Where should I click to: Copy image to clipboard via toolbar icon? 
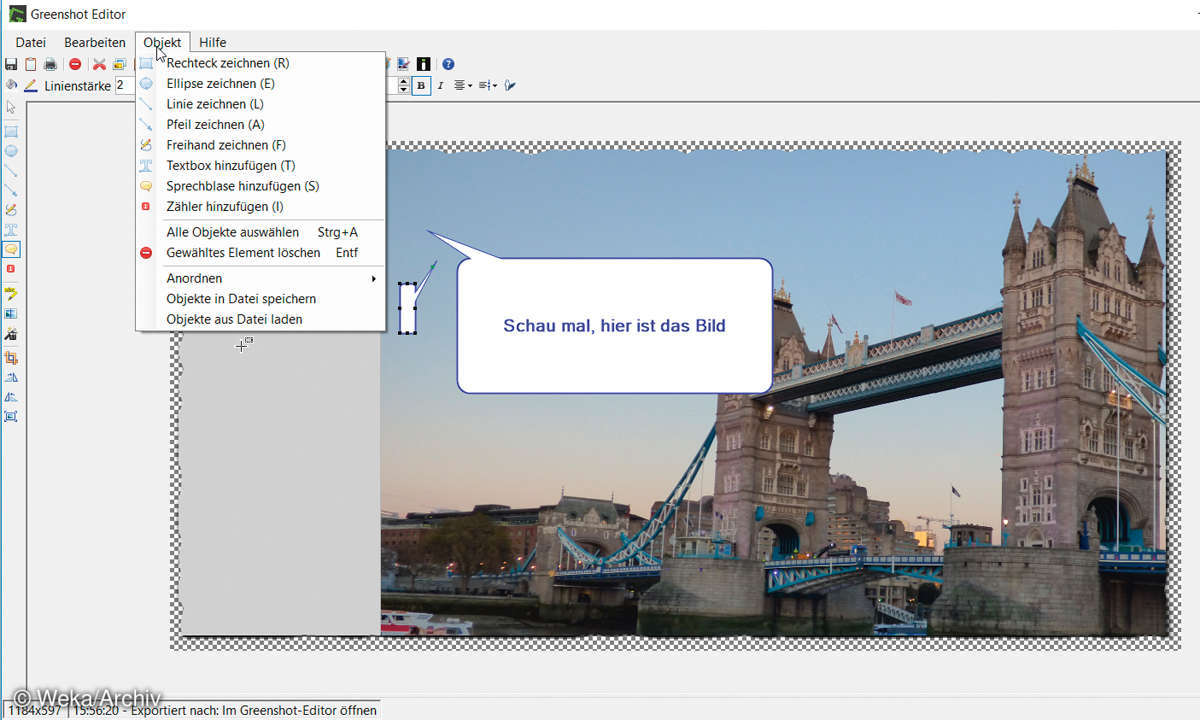pos(30,64)
